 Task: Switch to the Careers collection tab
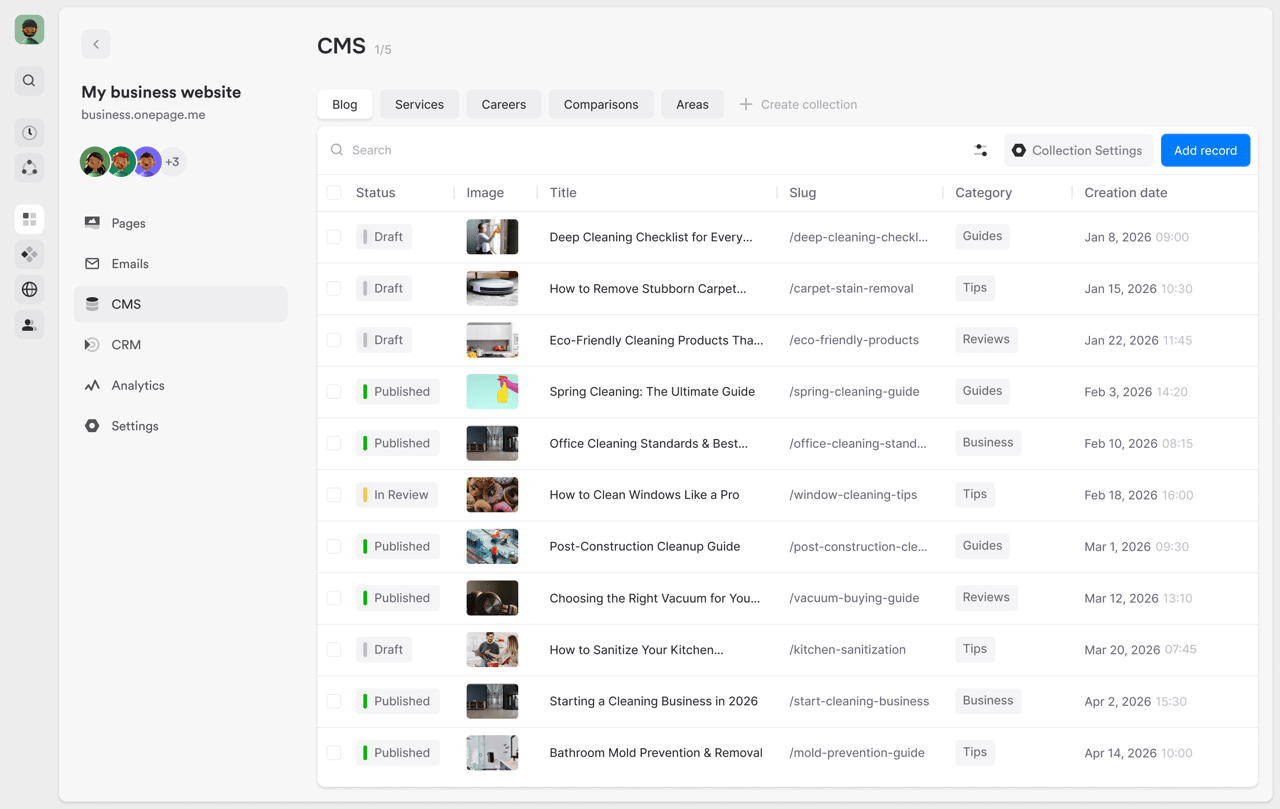(504, 104)
